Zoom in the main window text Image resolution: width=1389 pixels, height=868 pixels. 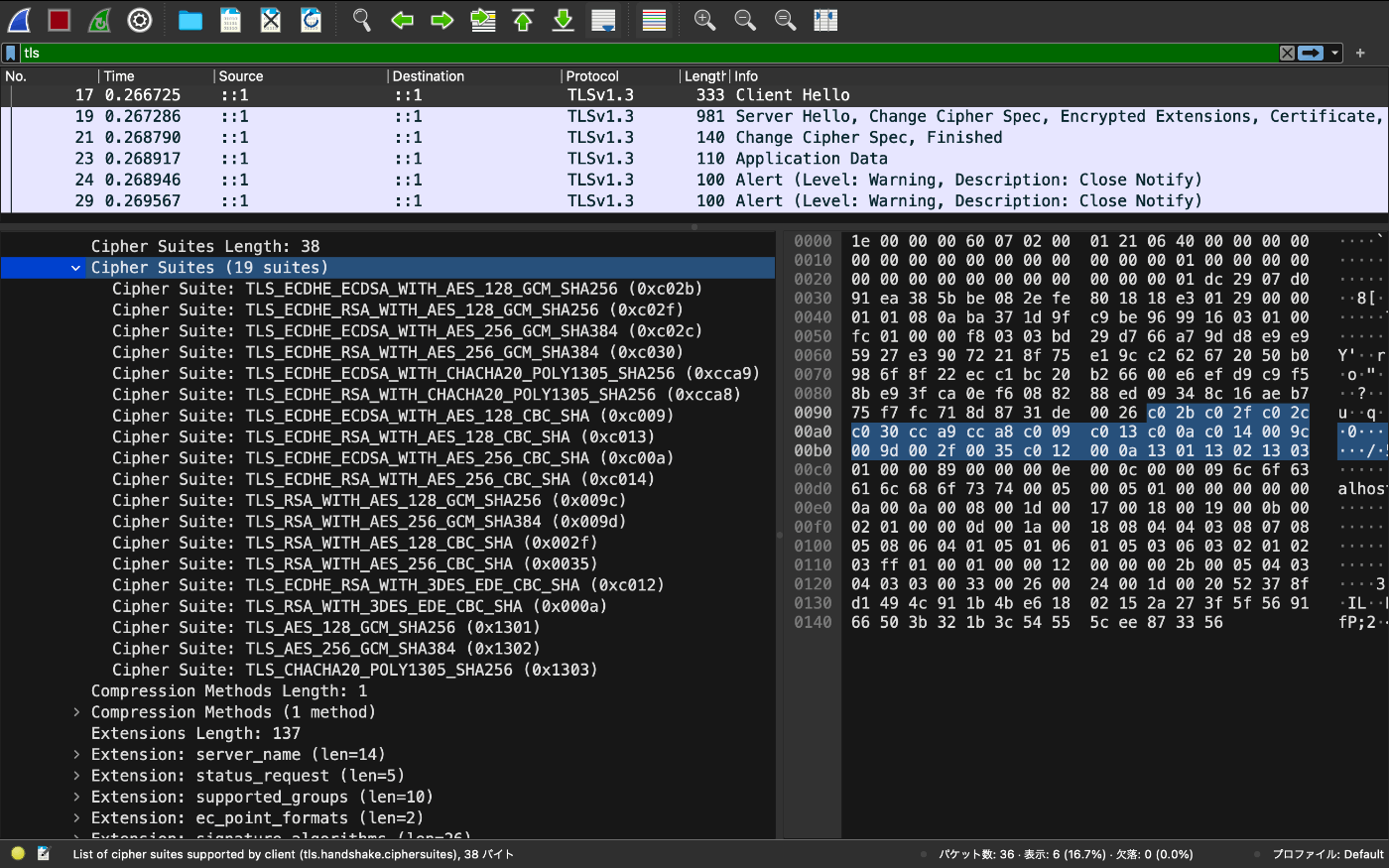[704, 20]
